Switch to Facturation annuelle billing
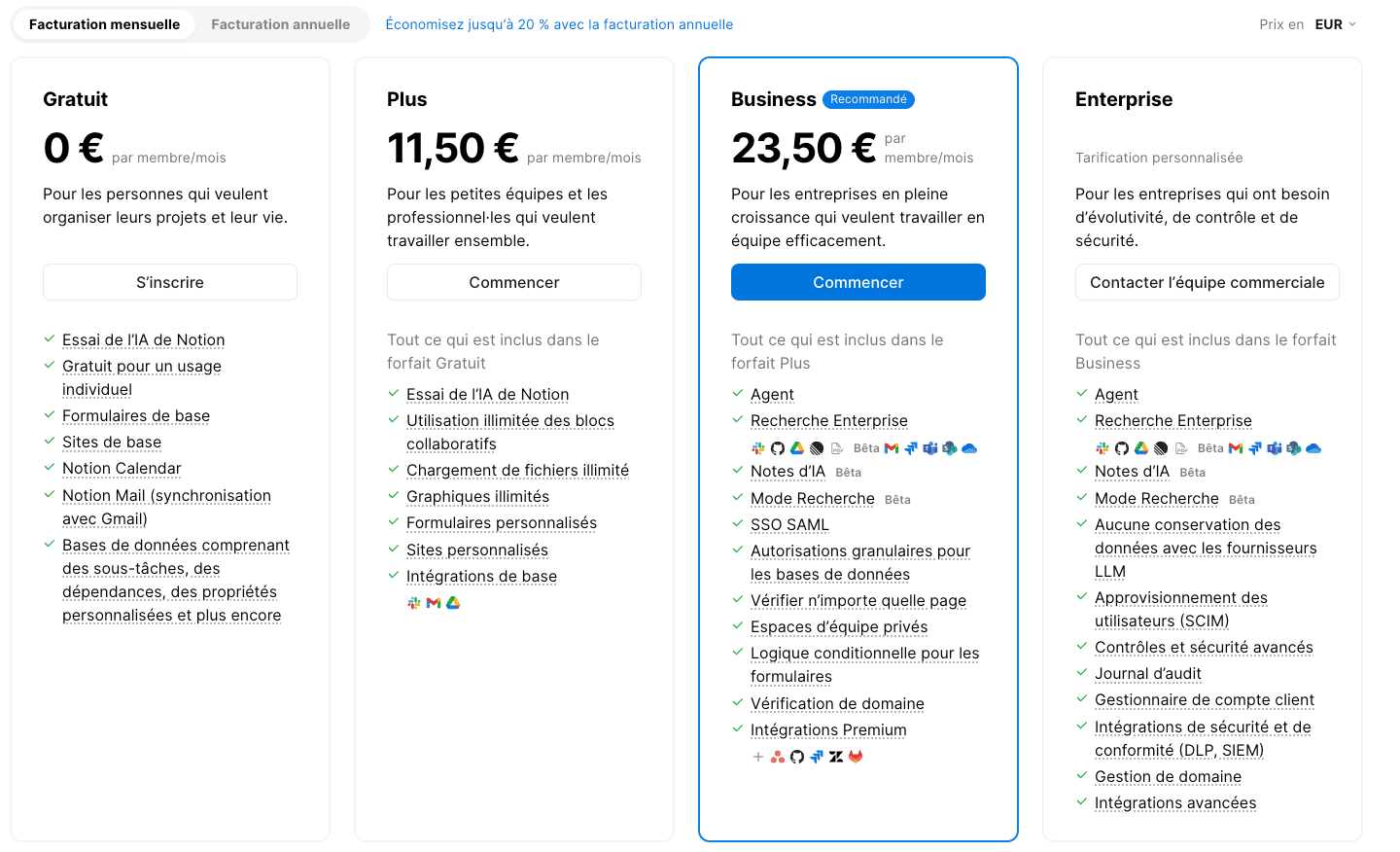The height and width of the screenshot is (852, 1400). (280, 24)
